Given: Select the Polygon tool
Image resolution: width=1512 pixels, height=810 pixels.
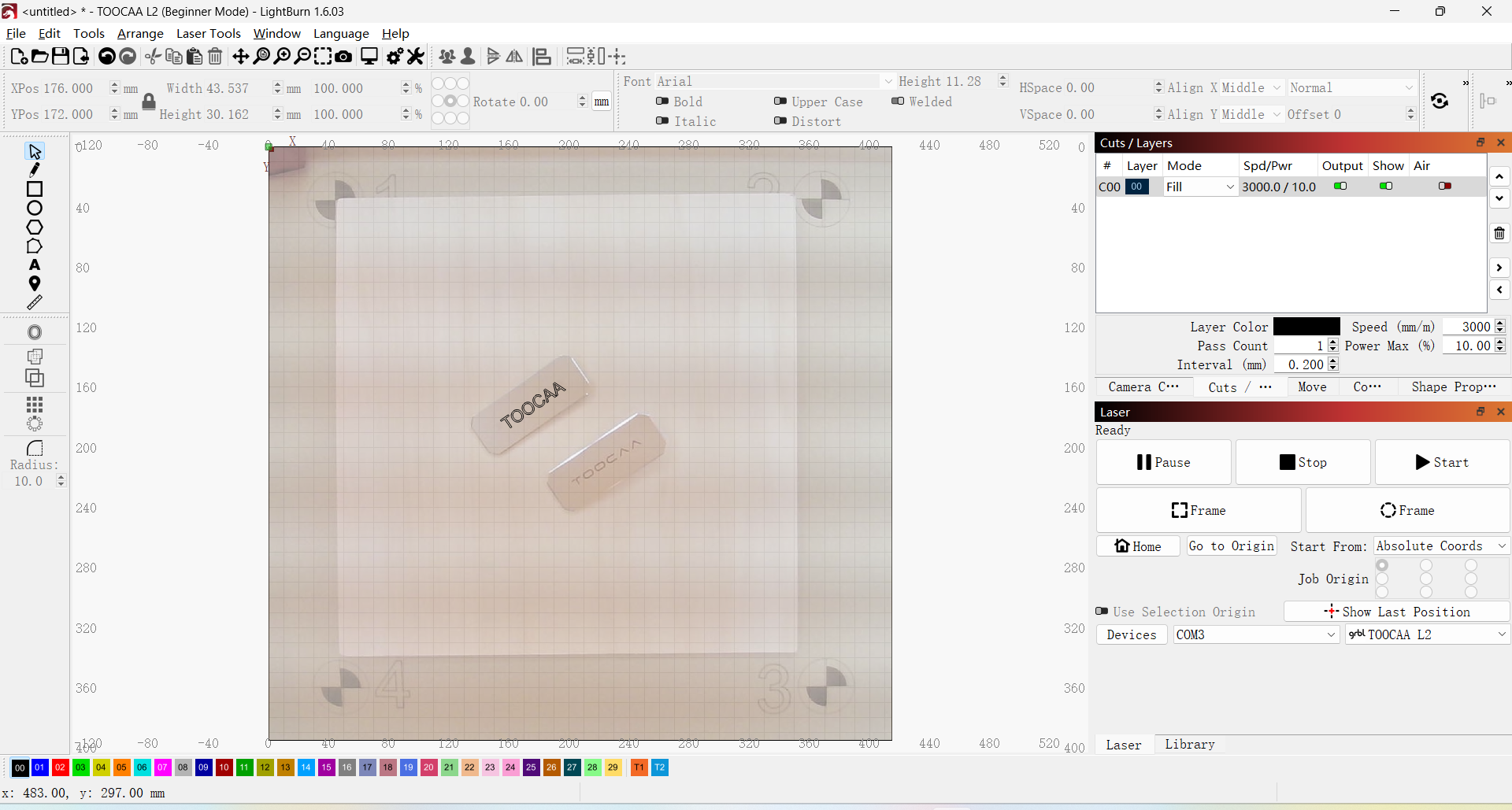Looking at the screenshot, I should (x=35, y=227).
